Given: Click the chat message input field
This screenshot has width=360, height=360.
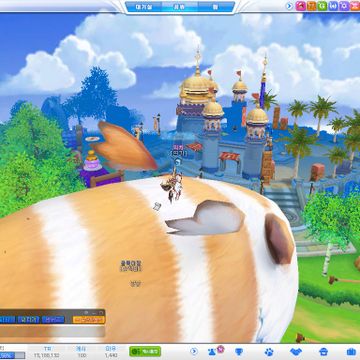Looking at the screenshot, I should (52, 331).
